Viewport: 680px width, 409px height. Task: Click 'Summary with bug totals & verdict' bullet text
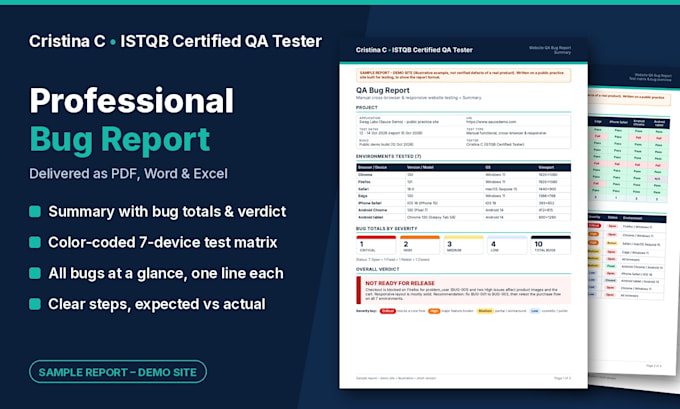tap(167, 212)
